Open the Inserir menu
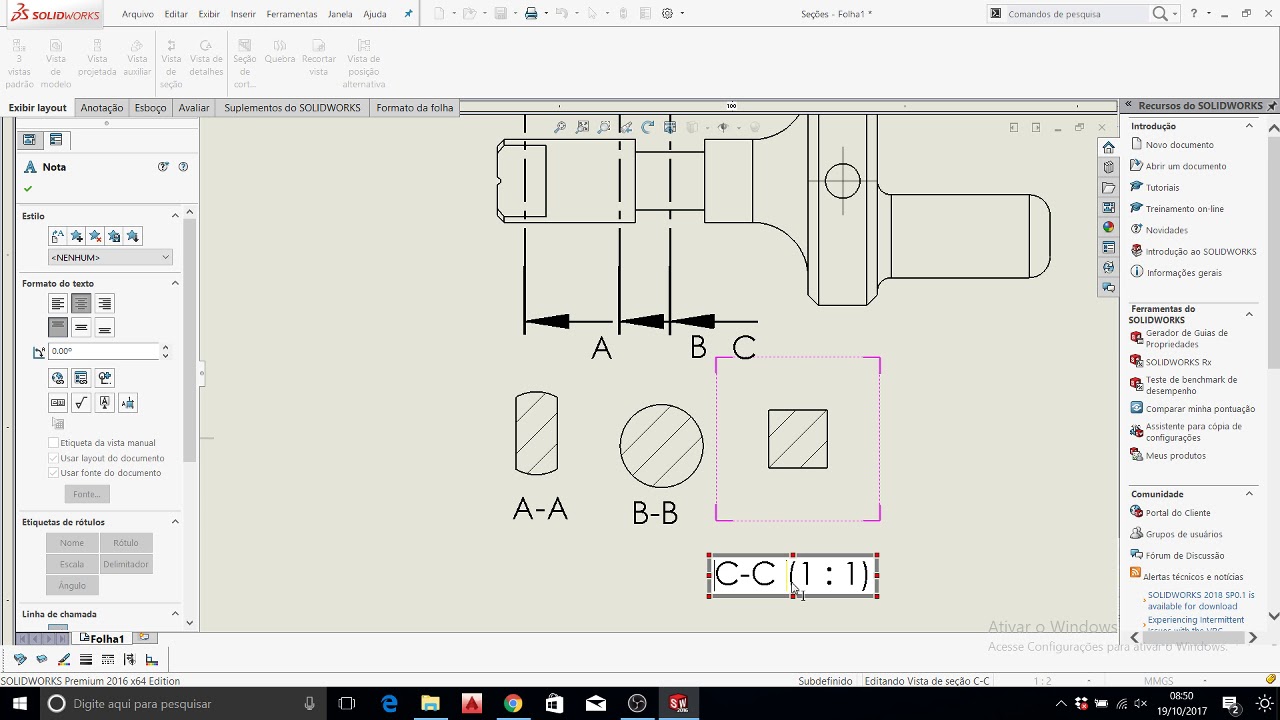Screen dimensions: 1280x720 click(x=243, y=14)
